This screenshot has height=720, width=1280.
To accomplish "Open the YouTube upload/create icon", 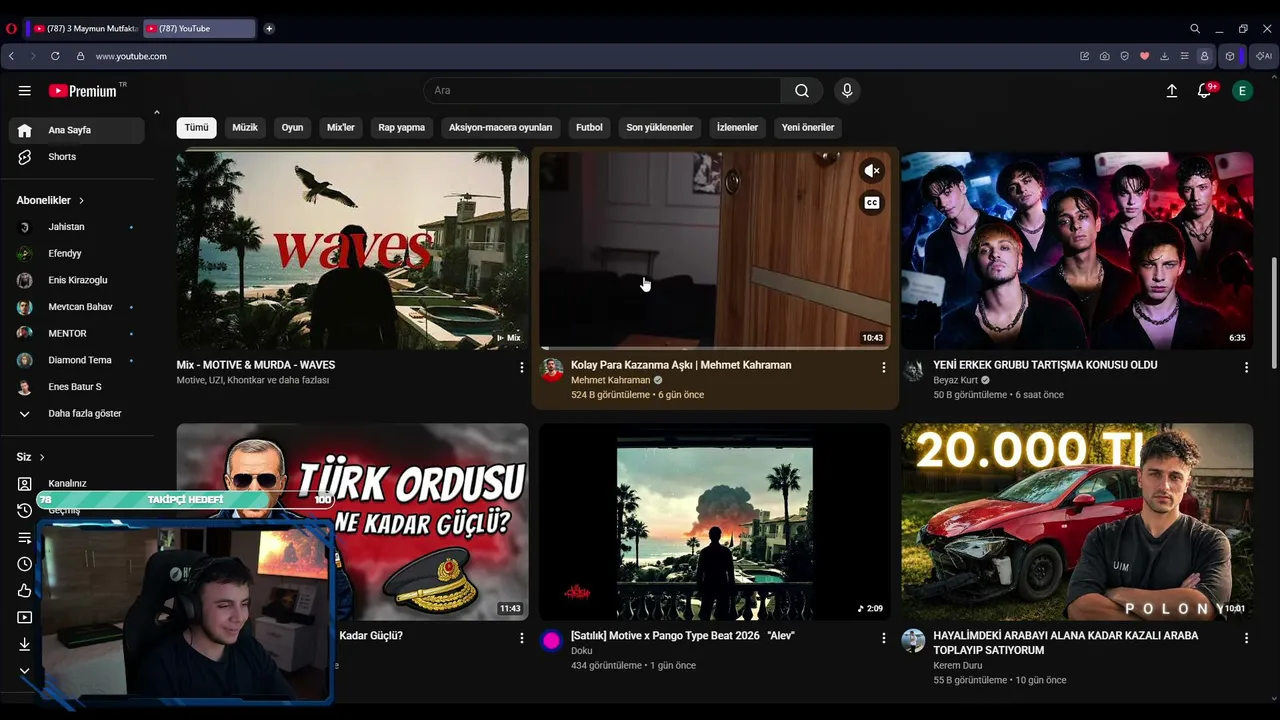I will pyautogui.click(x=1172, y=91).
